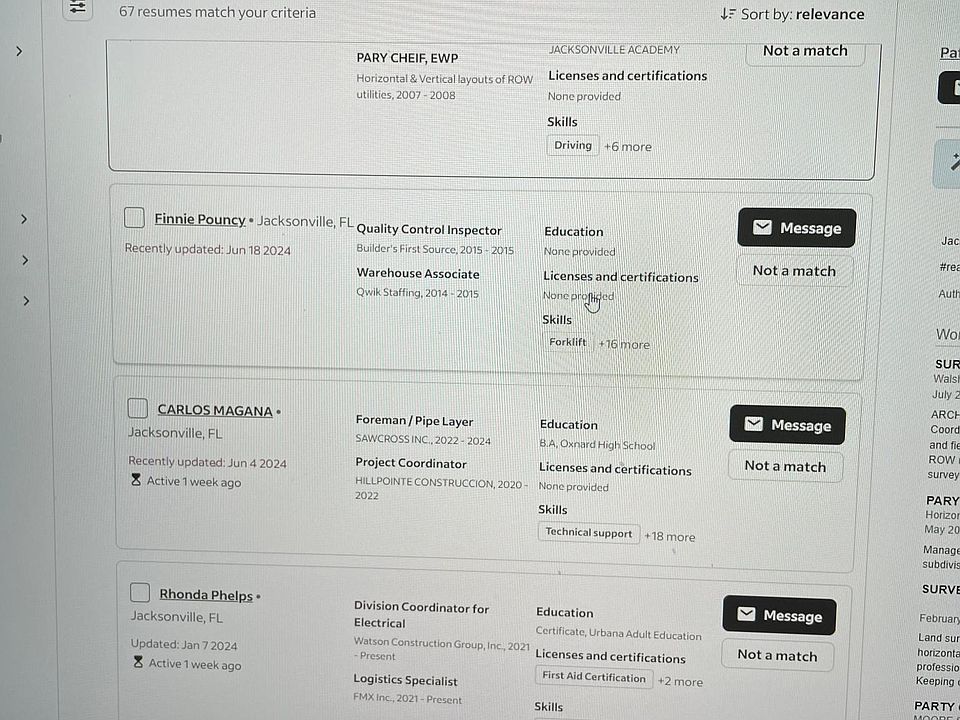
Task: Open the Sort by relevance dropdown
Action: click(x=792, y=13)
